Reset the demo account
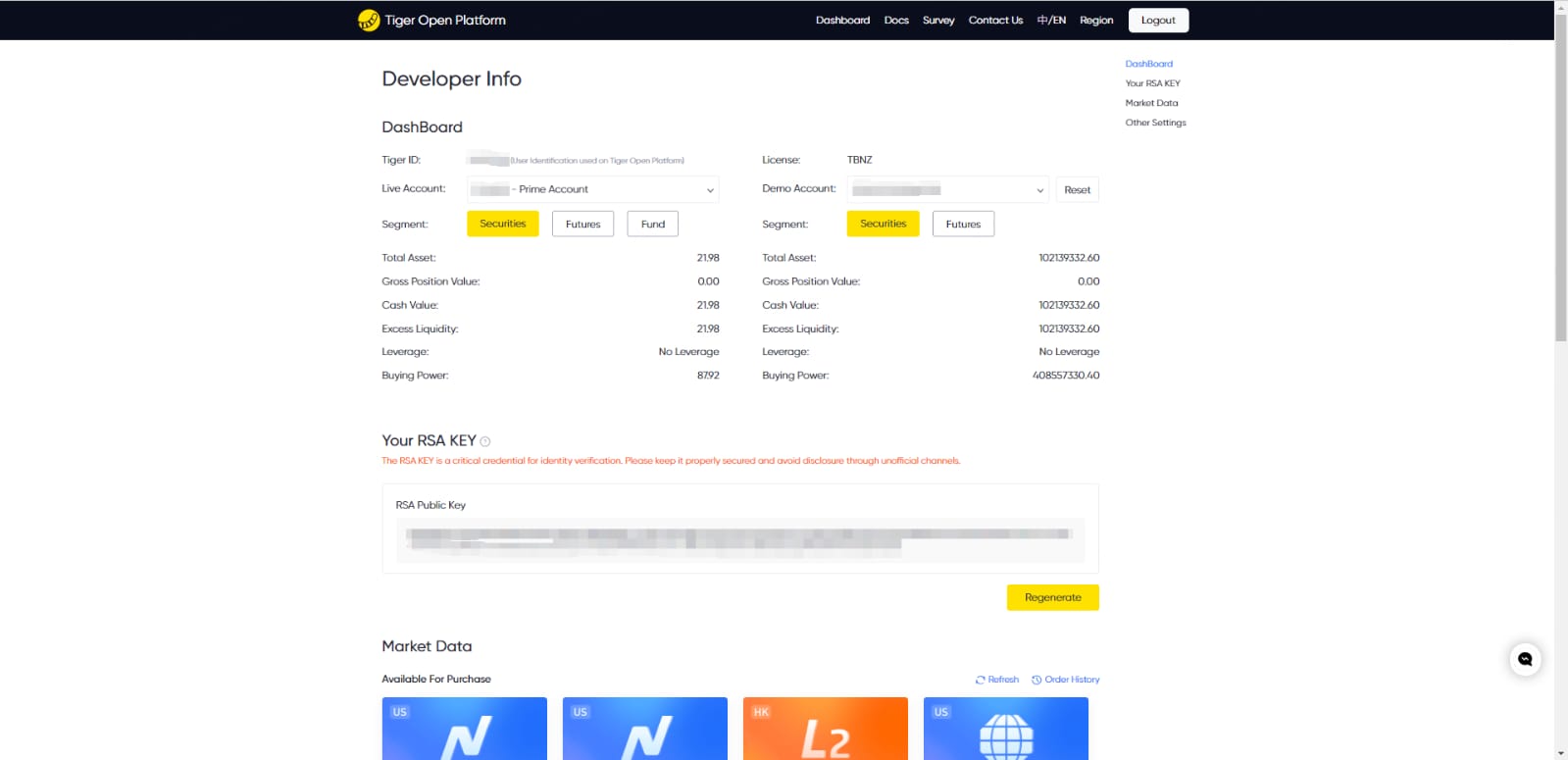This screenshot has width=1568, height=760. (1077, 189)
